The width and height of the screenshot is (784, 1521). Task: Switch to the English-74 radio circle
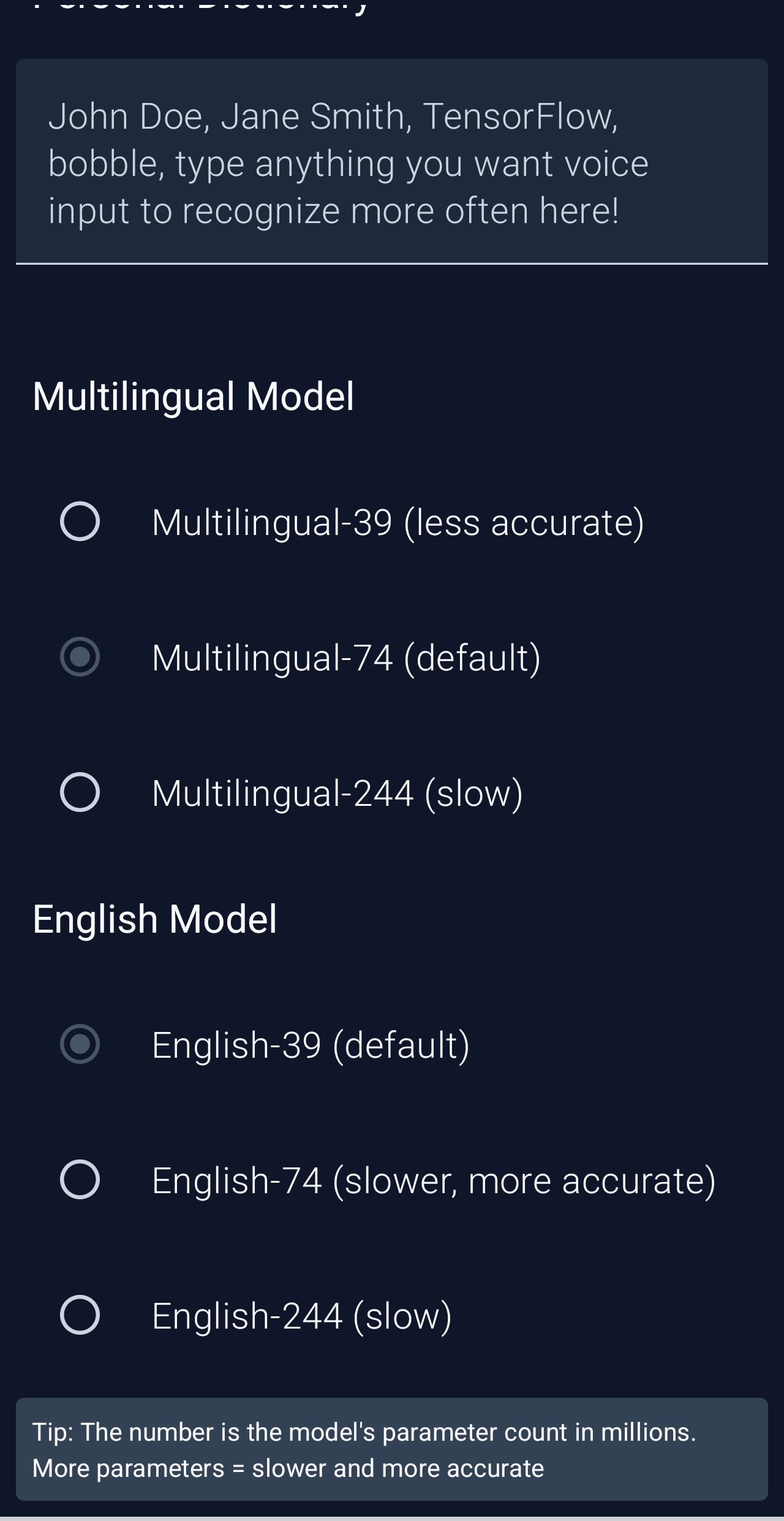click(x=80, y=1180)
